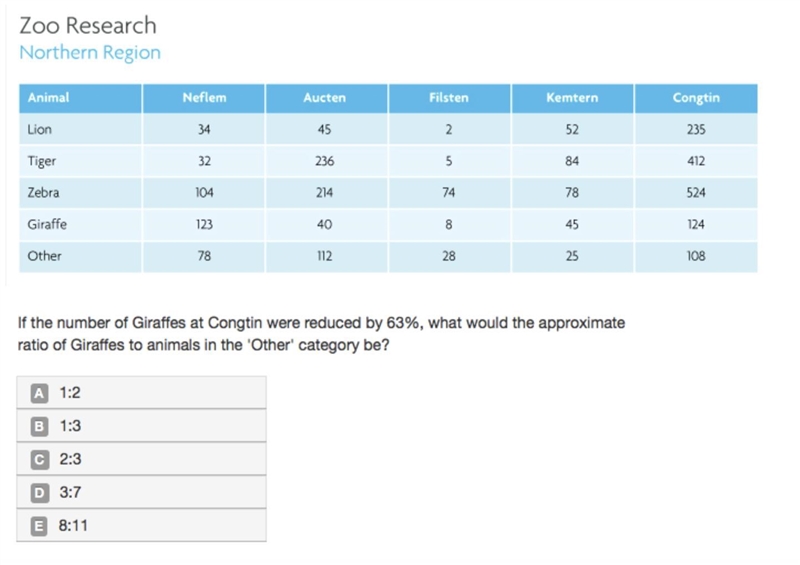
Task: Pick answer option D 3:7
Action: 141,492
